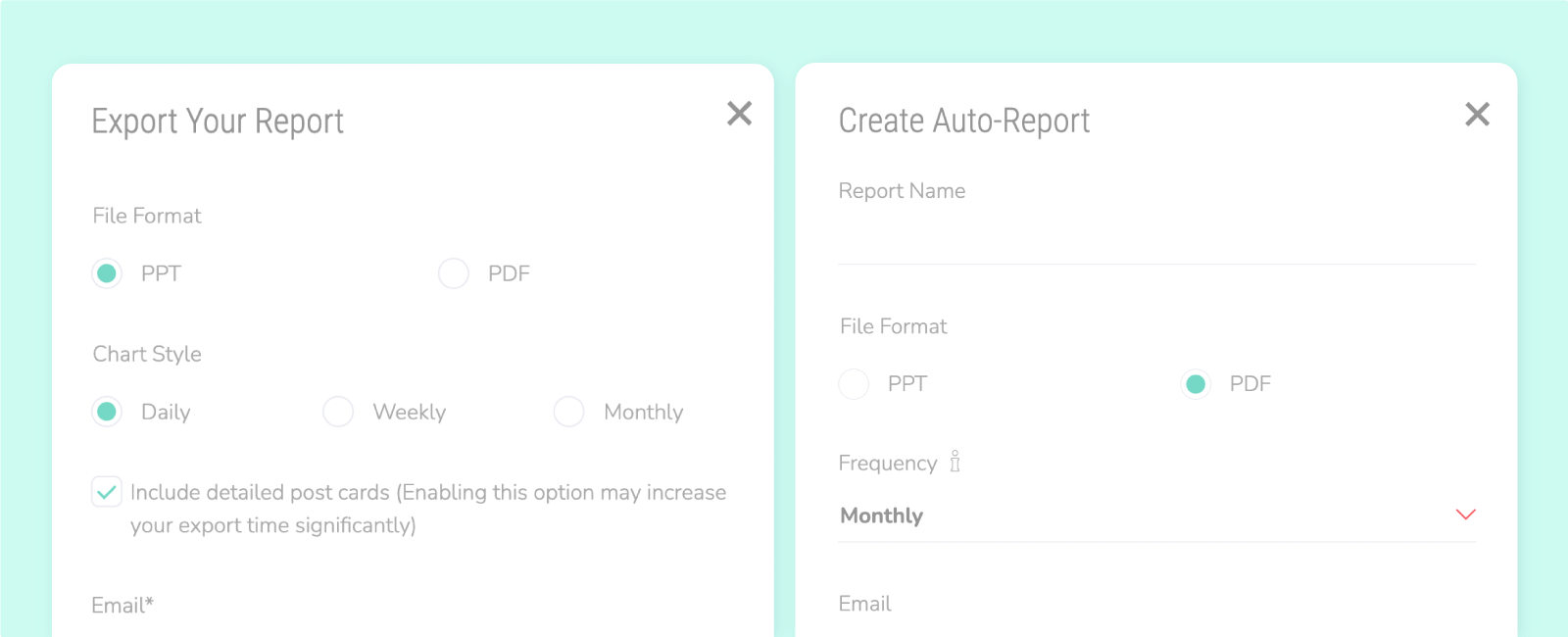The height and width of the screenshot is (637, 1568).
Task: Select the PDF file format for export
Action: (453, 273)
